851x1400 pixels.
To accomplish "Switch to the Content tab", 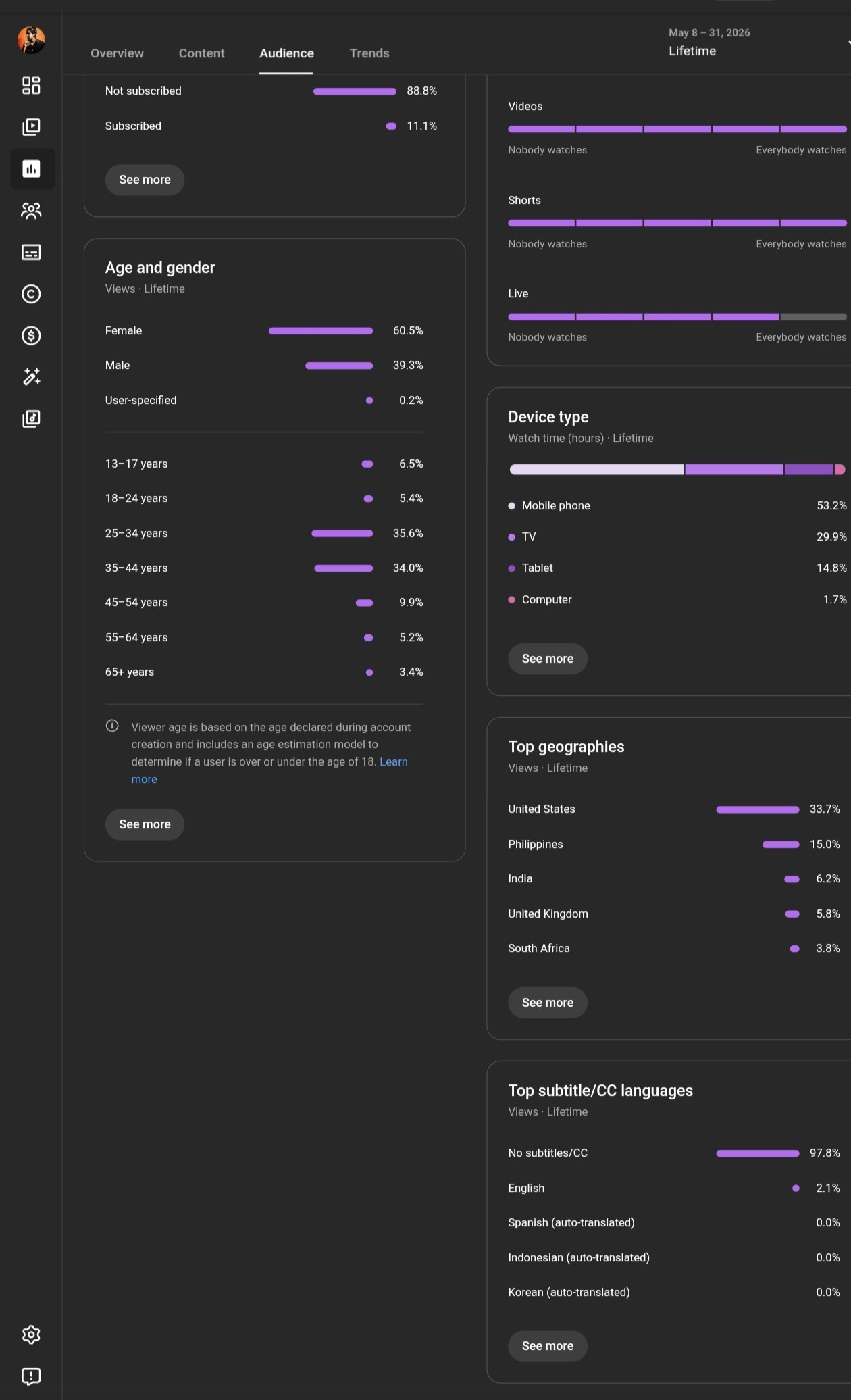I will click(201, 53).
